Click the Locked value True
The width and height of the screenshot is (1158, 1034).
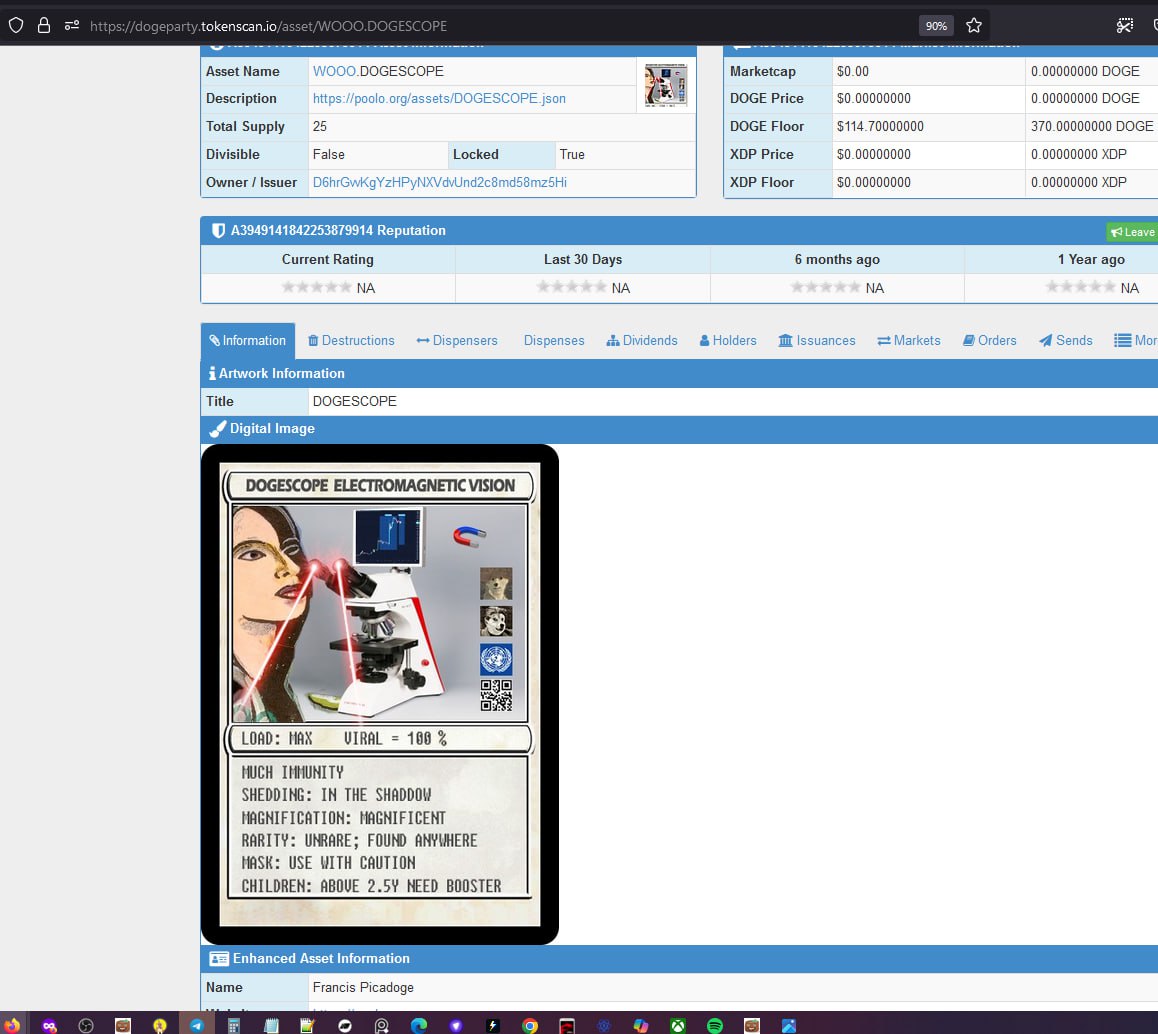[572, 154]
